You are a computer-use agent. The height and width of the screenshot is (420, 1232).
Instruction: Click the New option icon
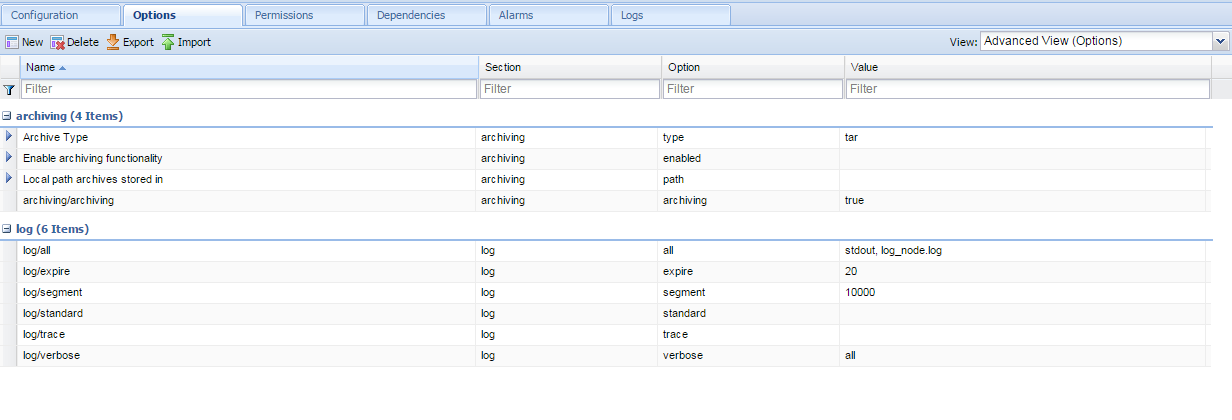coord(12,42)
